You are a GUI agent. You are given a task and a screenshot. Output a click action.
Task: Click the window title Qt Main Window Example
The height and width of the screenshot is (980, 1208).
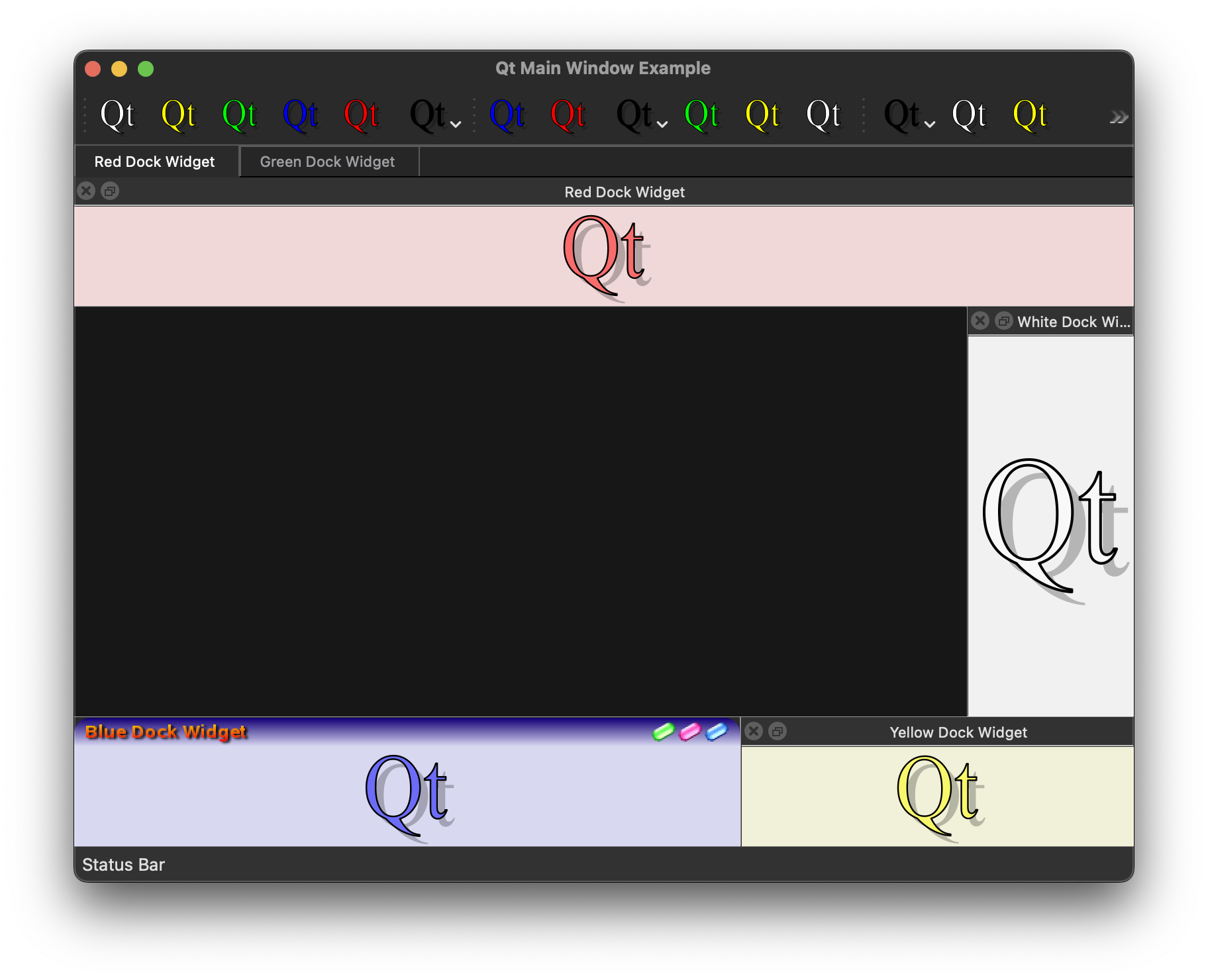pos(603,68)
